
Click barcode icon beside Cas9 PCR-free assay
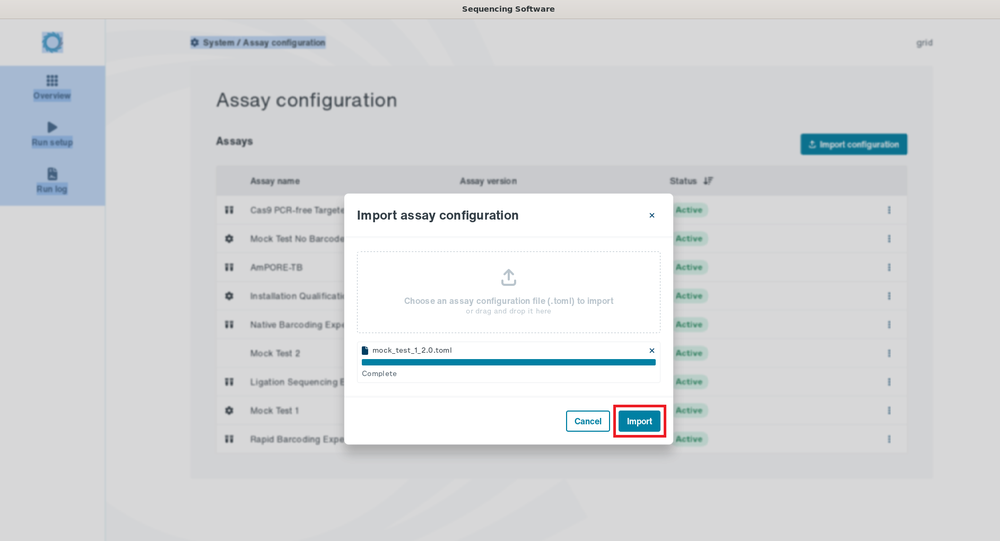click(x=229, y=210)
